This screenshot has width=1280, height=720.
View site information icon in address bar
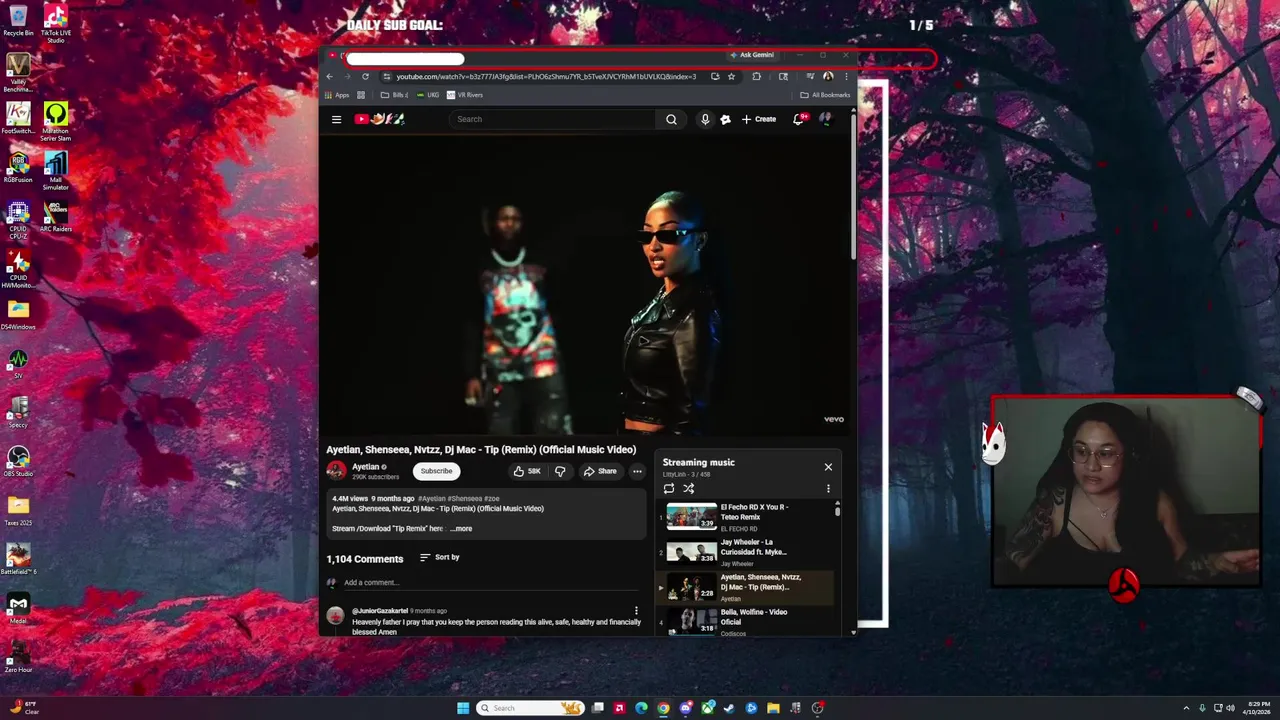tap(386, 77)
